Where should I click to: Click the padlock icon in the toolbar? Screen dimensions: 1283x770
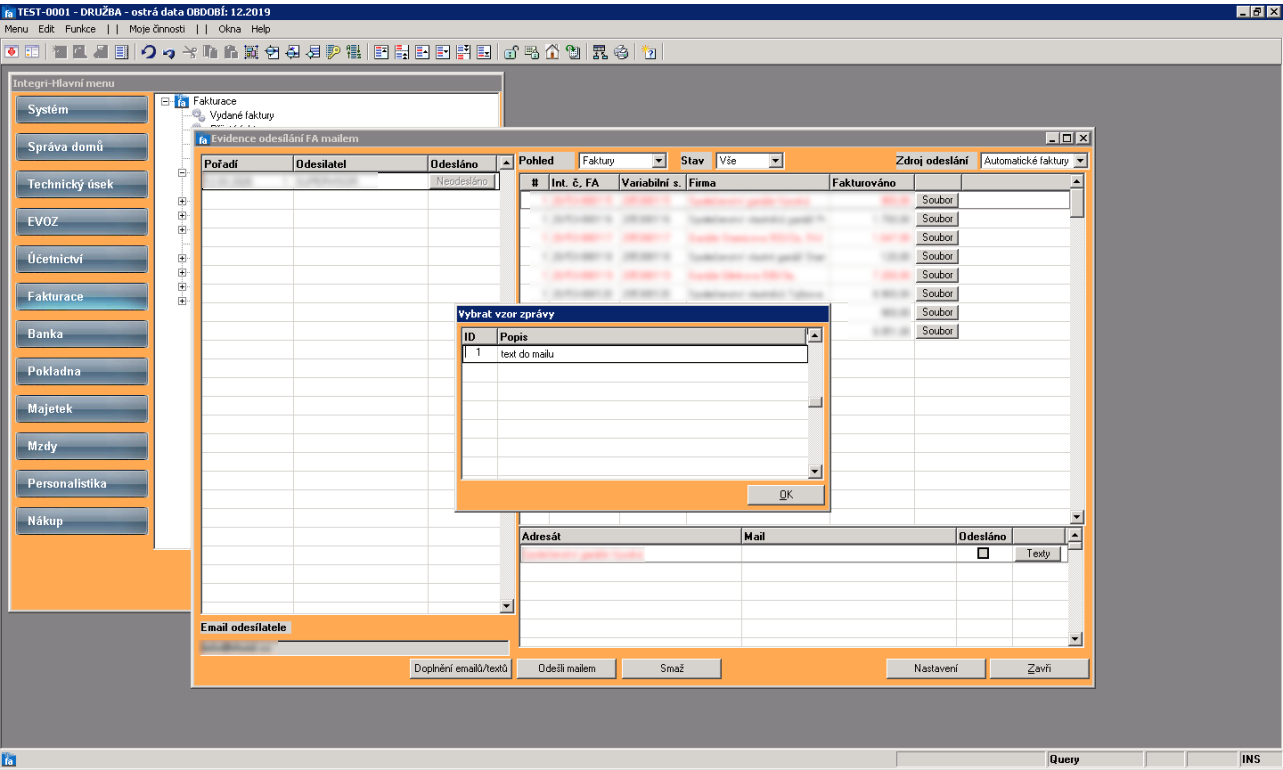(510, 50)
